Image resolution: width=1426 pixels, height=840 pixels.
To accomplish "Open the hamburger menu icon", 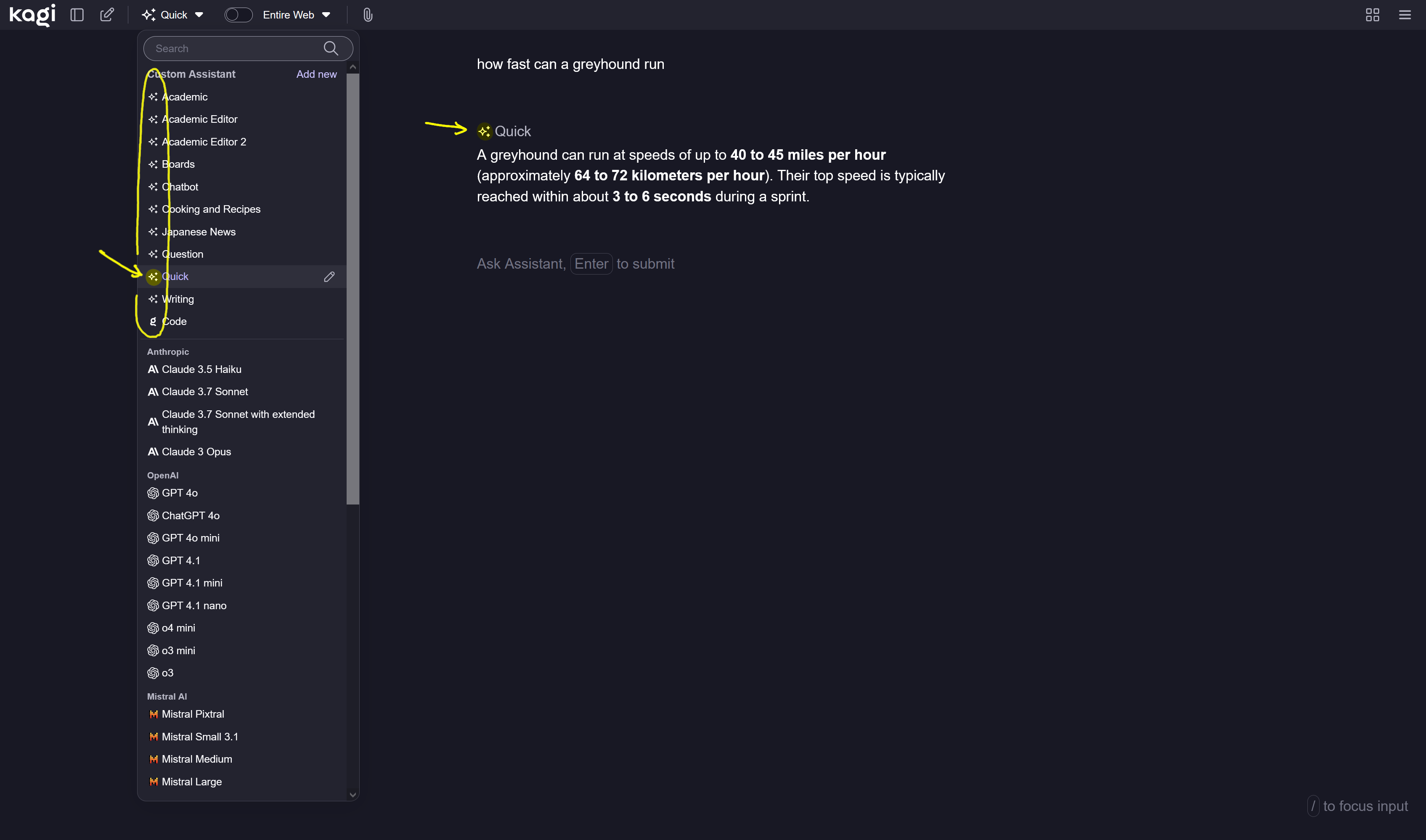I will [x=1405, y=15].
